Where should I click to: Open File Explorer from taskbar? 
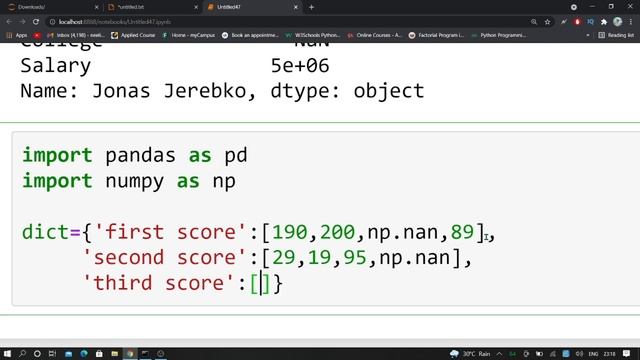[x=115, y=353]
